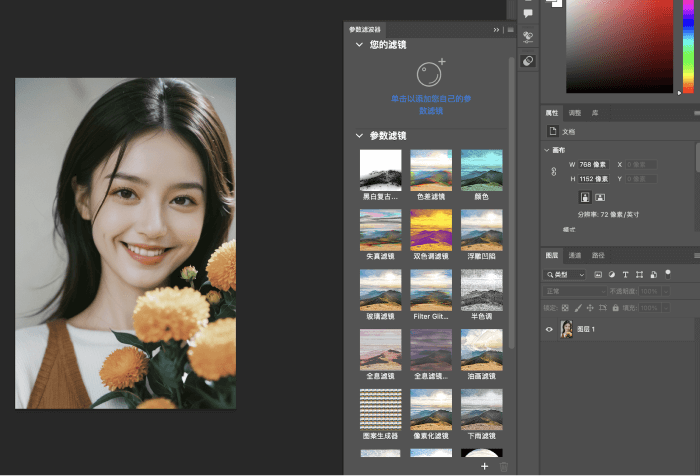
Task: Click the white background color swatch
Action: point(557,4)
